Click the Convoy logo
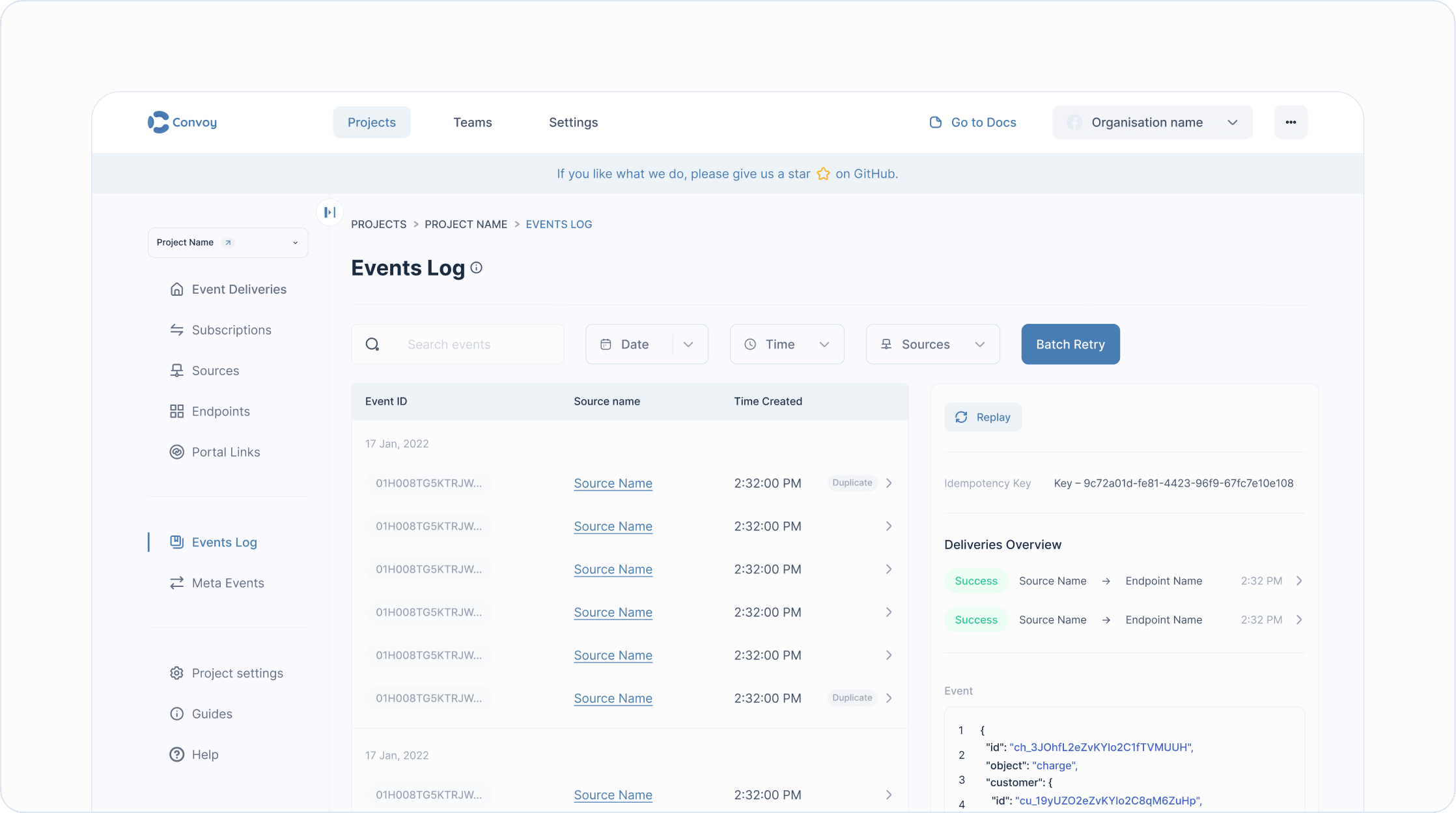1456x813 pixels. 182,122
